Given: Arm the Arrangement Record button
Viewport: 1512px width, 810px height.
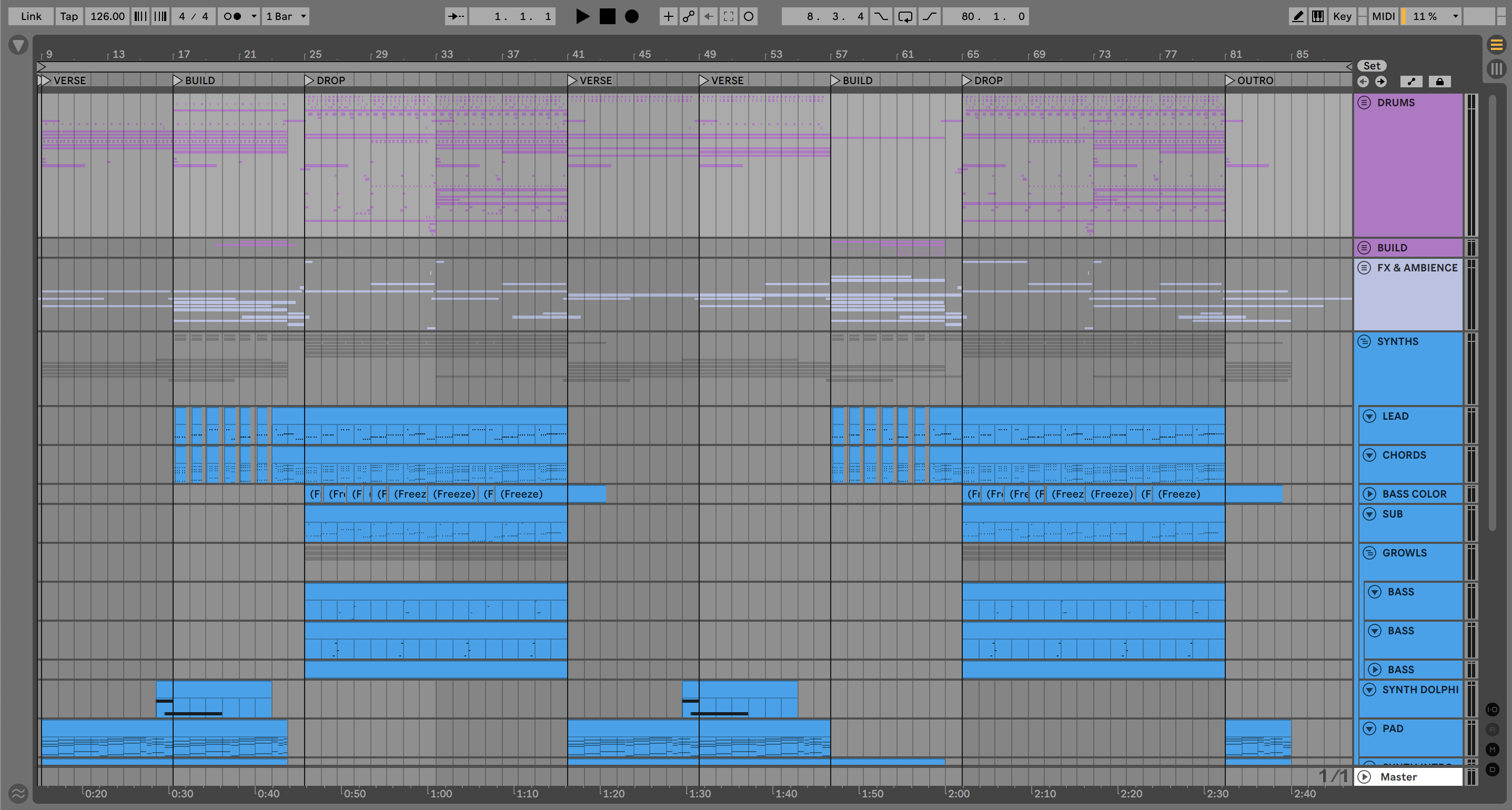Looking at the screenshot, I should (631, 16).
